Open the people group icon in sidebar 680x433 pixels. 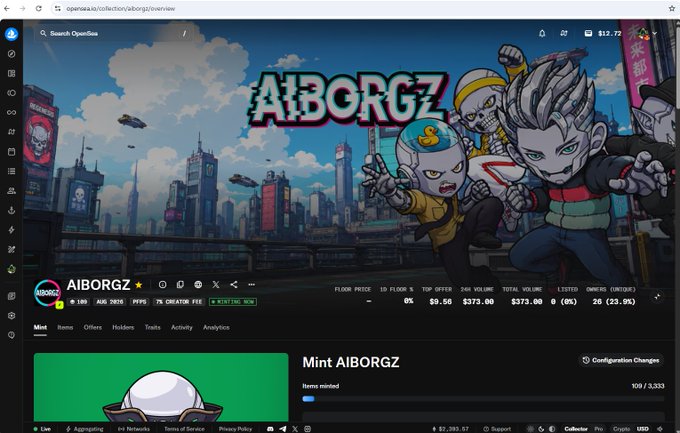pyautogui.click(x=12, y=191)
